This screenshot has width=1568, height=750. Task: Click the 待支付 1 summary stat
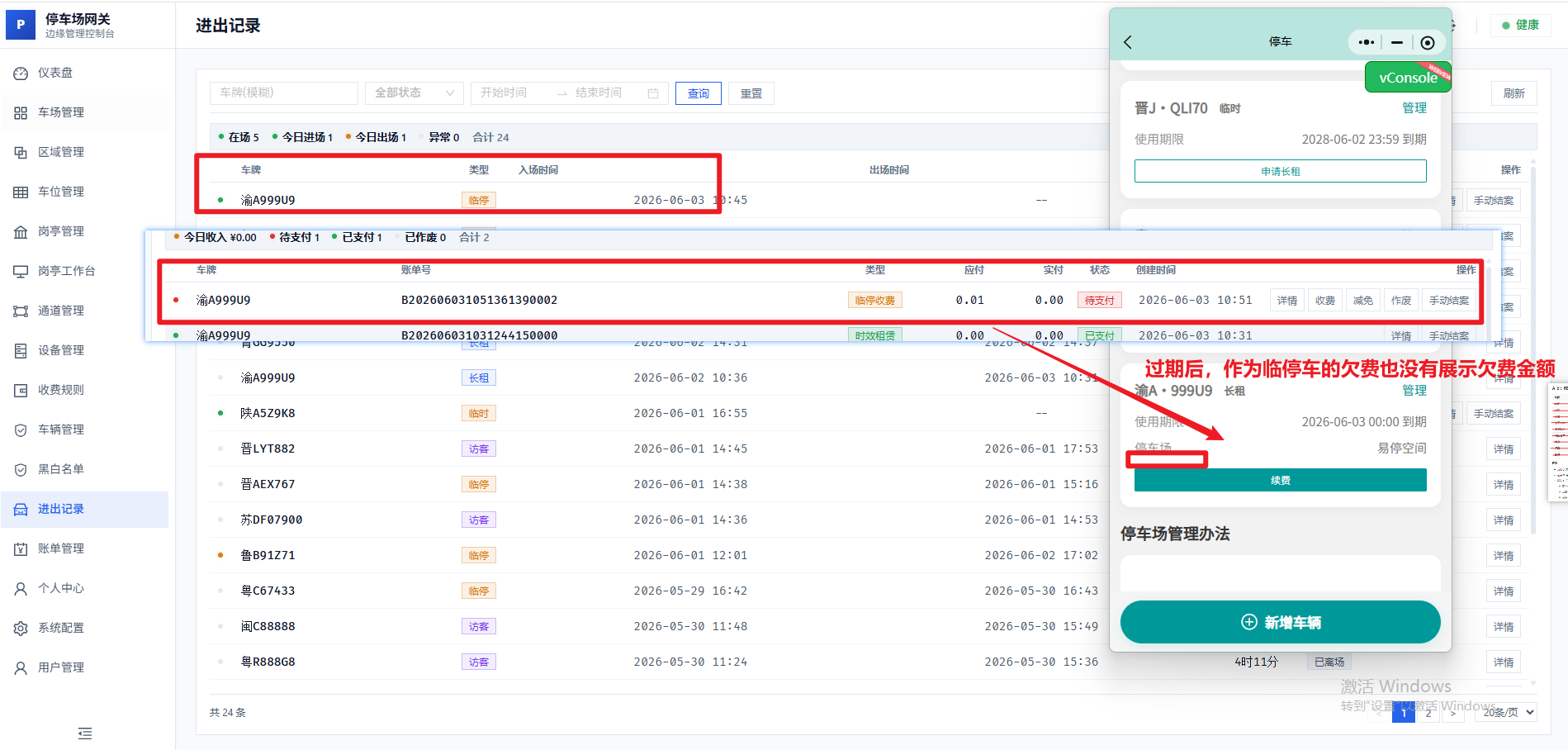295,237
